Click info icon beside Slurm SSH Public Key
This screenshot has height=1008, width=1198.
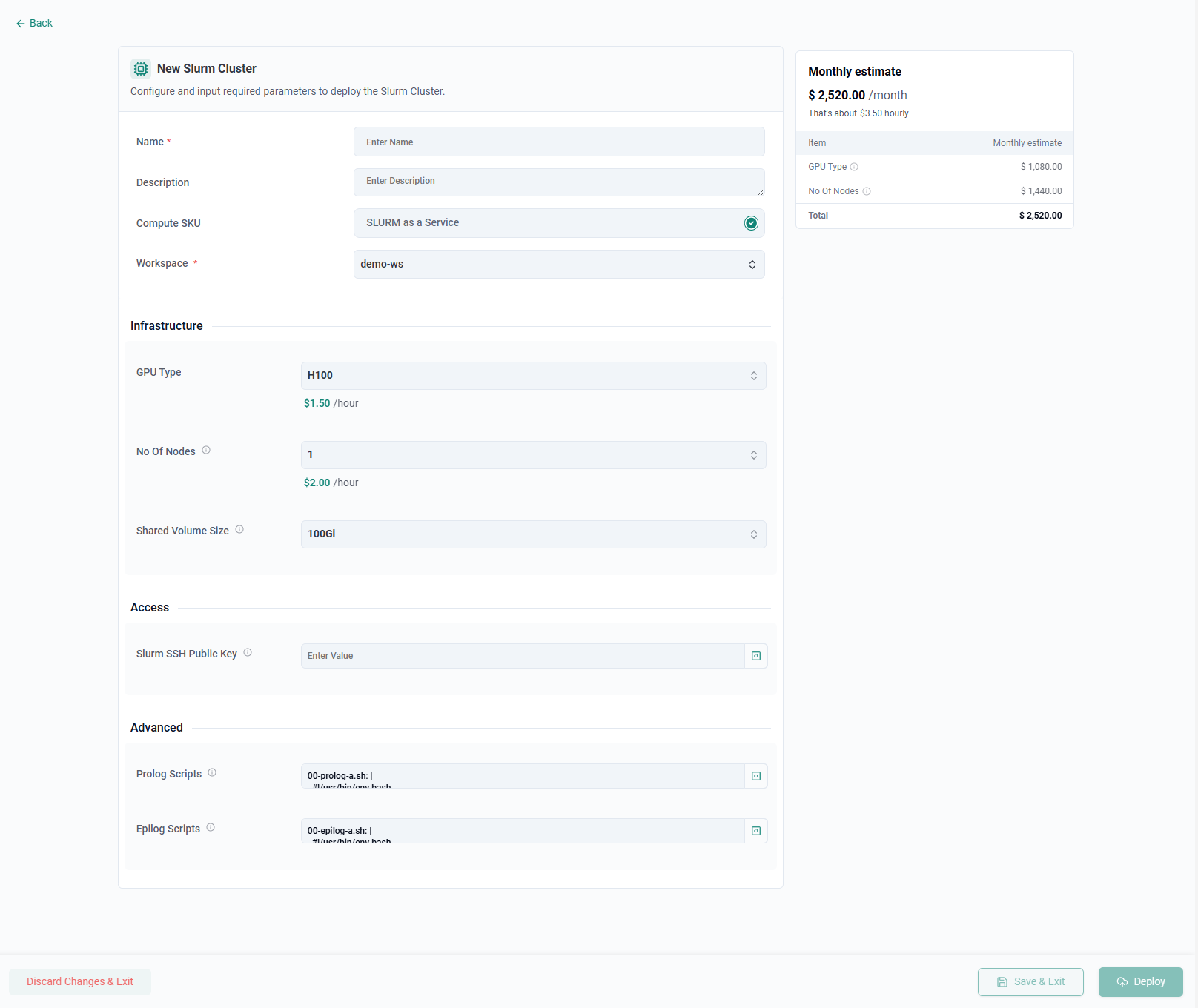pyautogui.click(x=248, y=653)
